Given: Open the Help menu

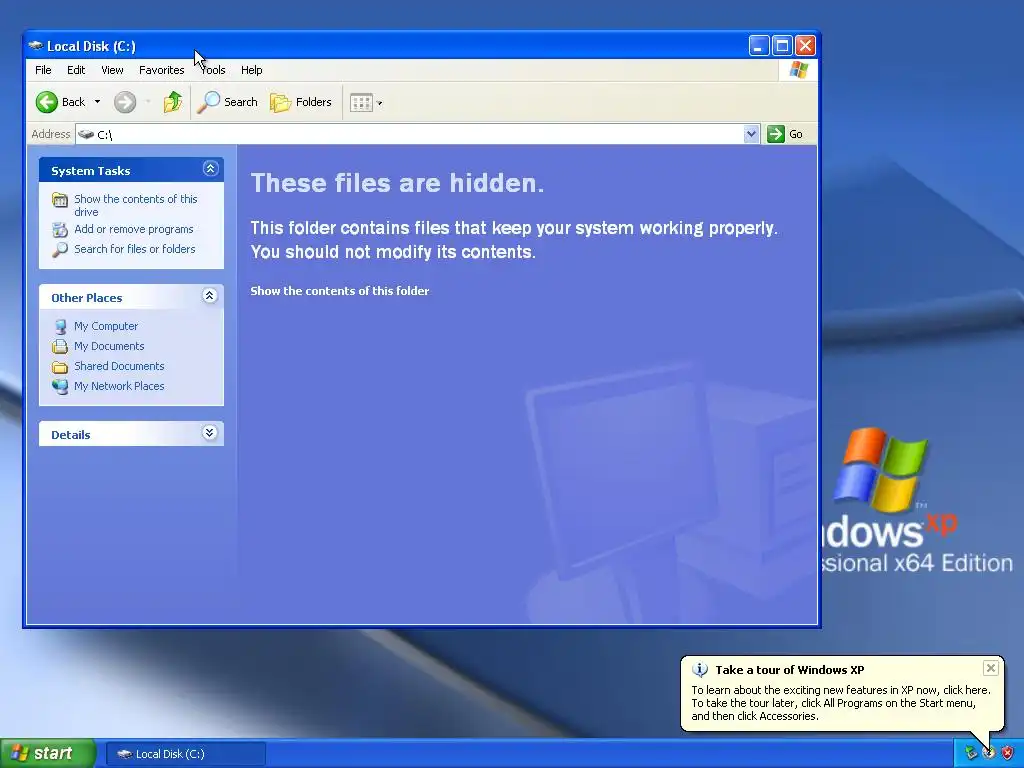Looking at the screenshot, I should click(251, 70).
